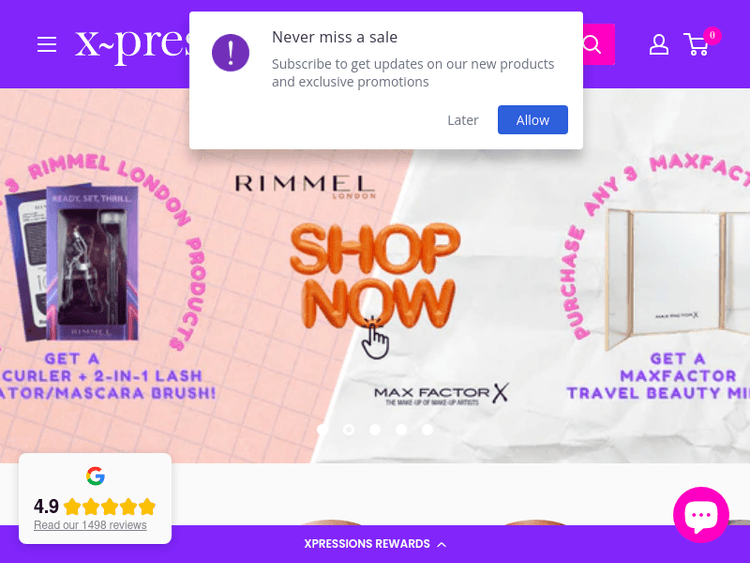The width and height of the screenshot is (750, 563).
Task: Select the third carousel slide dot
Action: 375,430
